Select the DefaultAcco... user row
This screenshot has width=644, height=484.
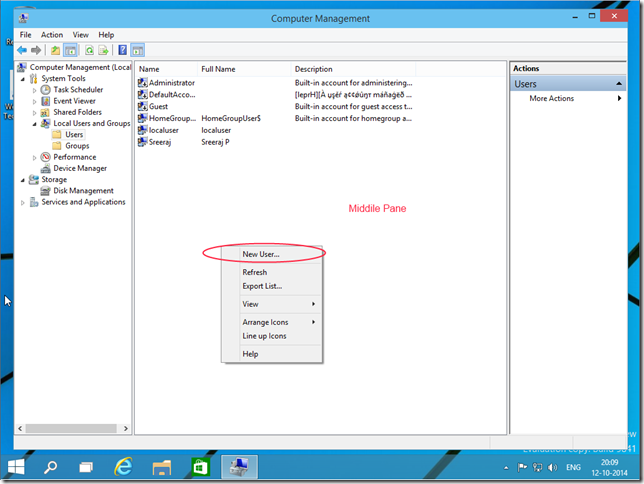click(x=275, y=94)
